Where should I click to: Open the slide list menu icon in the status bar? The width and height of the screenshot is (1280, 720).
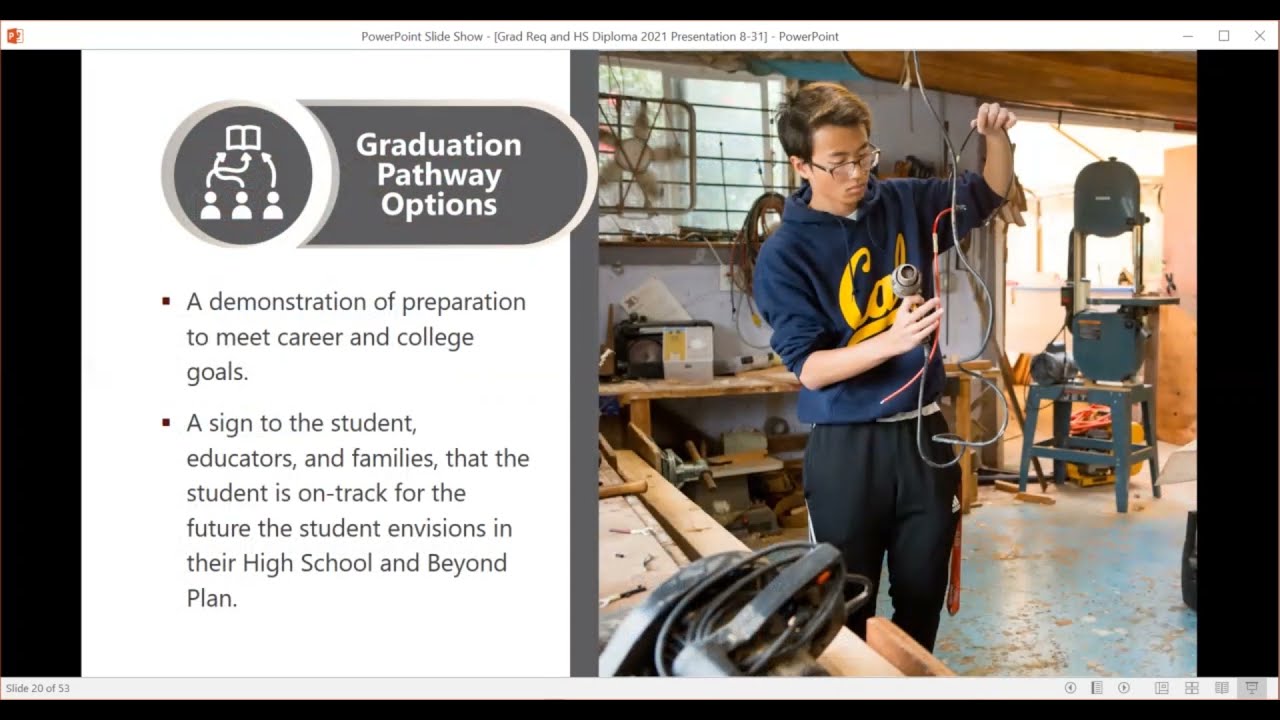pos(1097,688)
